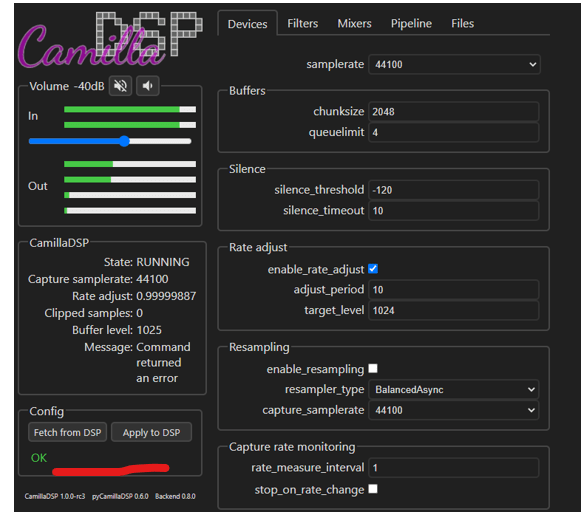
Task: Click the Buffer level value 1025
Action: point(149,330)
